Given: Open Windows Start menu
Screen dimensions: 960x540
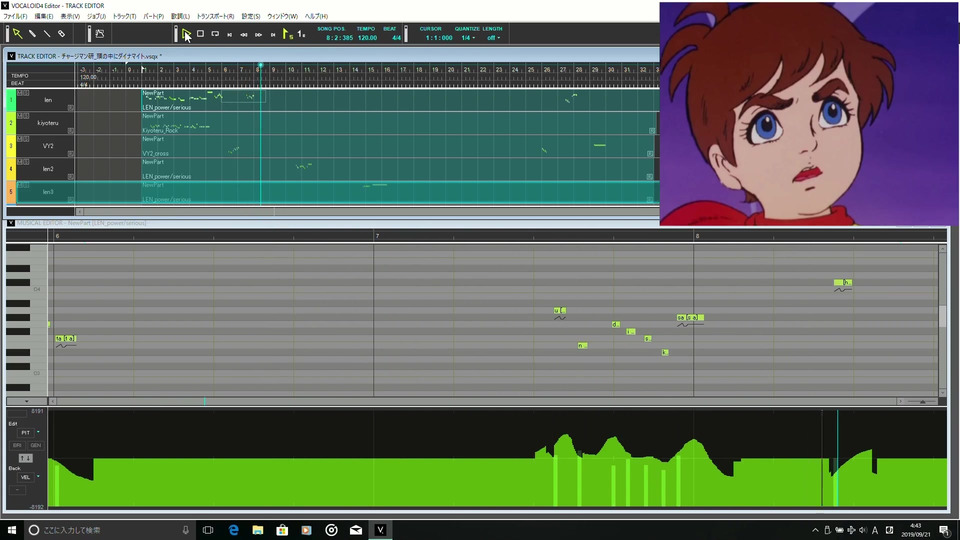Looking at the screenshot, I should pos(12,530).
